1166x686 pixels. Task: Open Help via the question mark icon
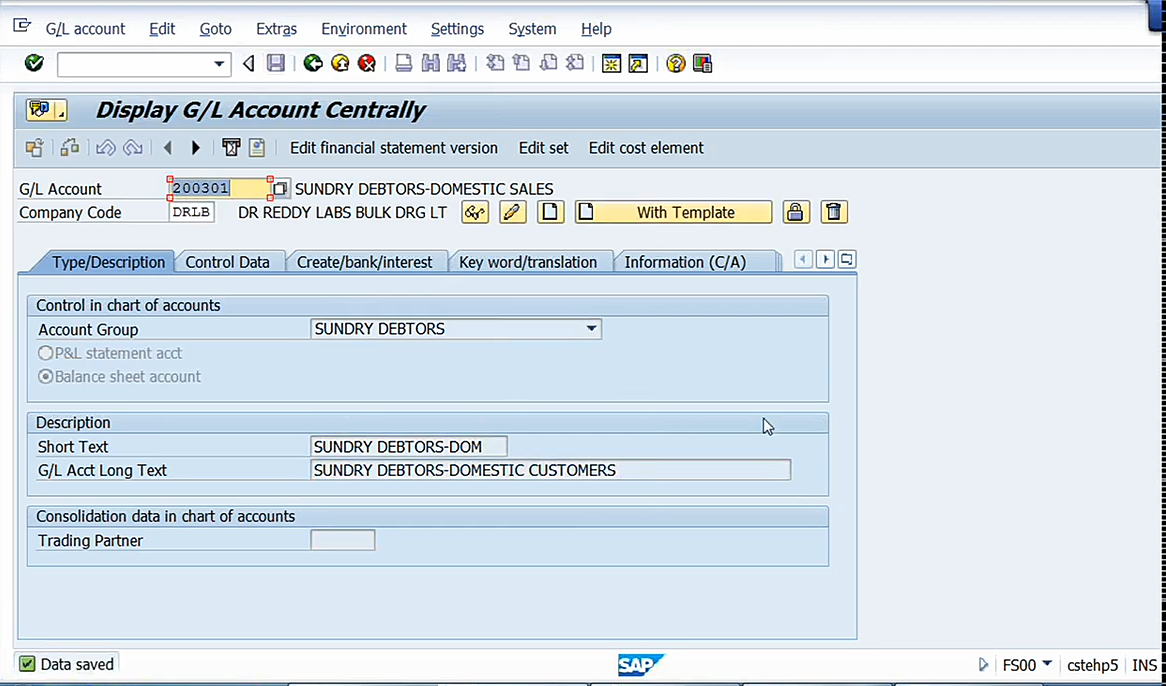click(675, 63)
